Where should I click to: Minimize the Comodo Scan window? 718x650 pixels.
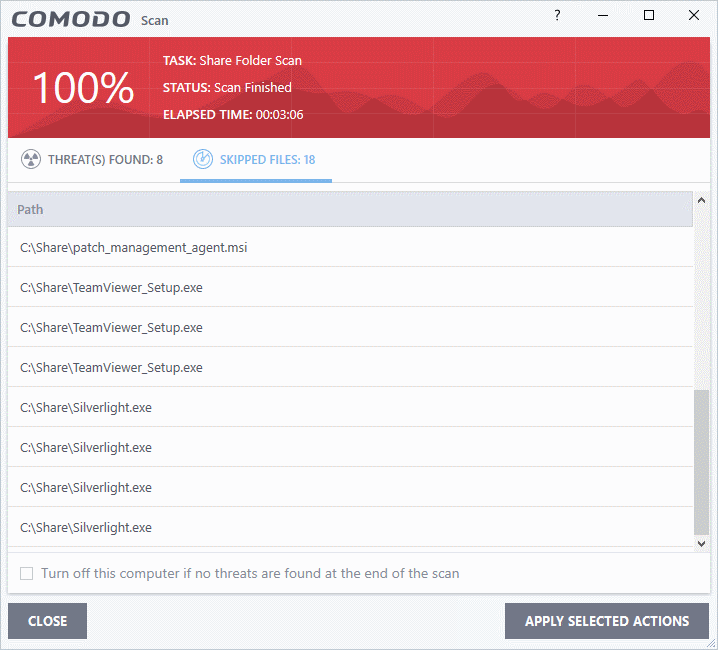pyautogui.click(x=603, y=16)
